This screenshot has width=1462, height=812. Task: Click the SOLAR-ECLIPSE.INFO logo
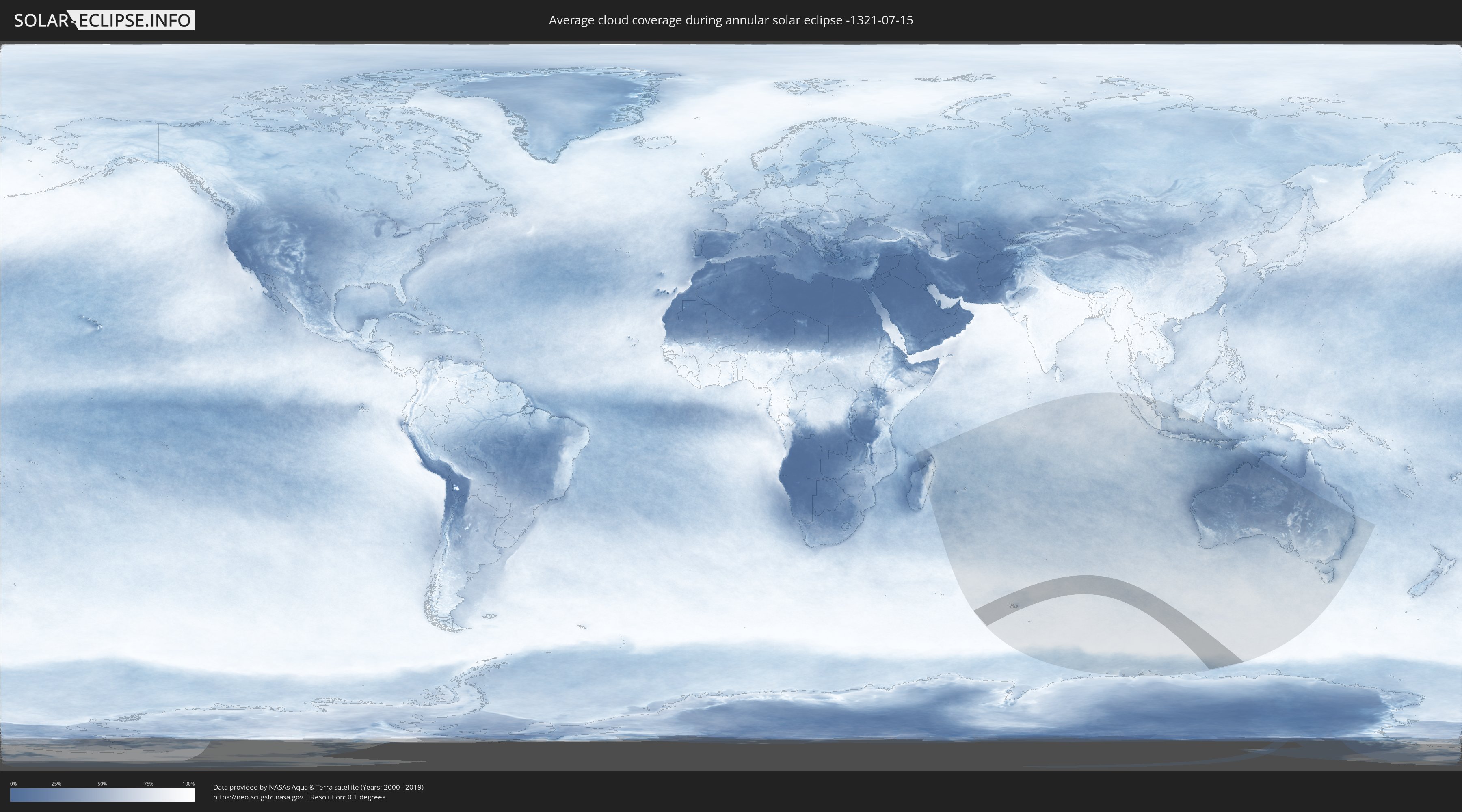pos(104,20)
